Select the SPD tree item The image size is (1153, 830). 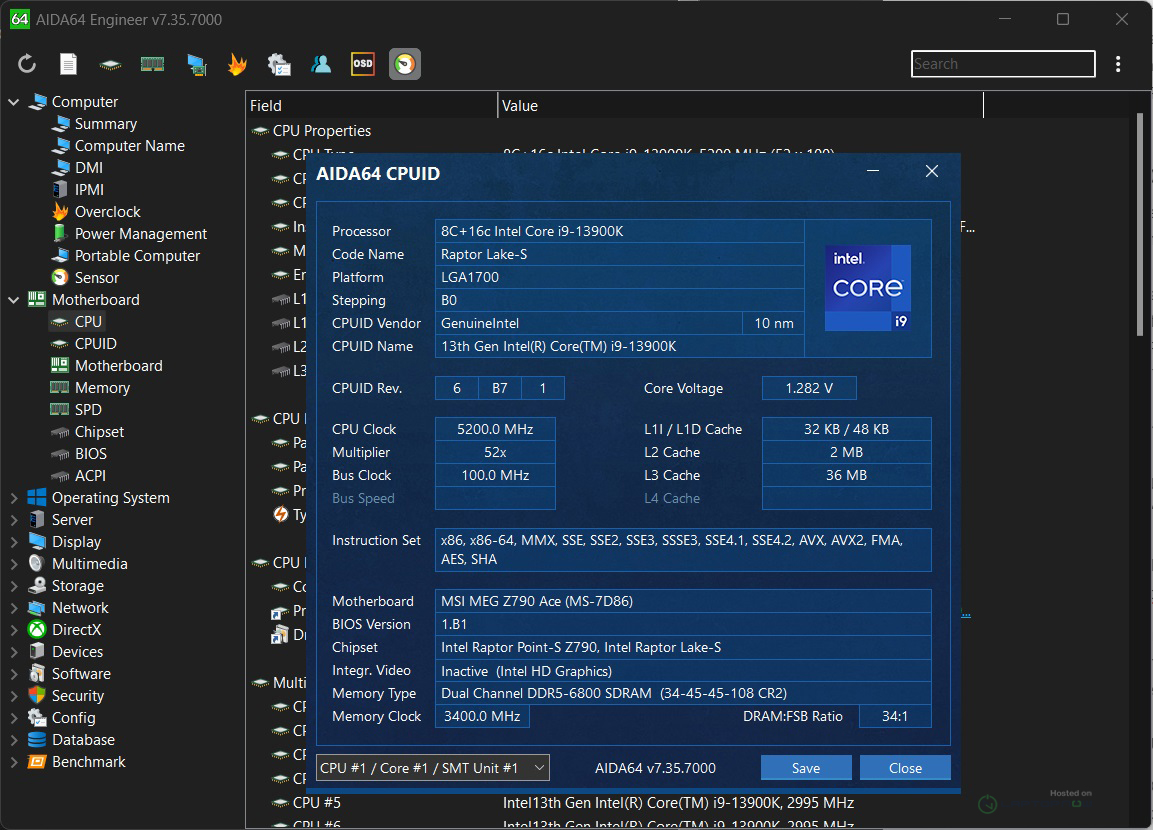[x=88, y=410]
